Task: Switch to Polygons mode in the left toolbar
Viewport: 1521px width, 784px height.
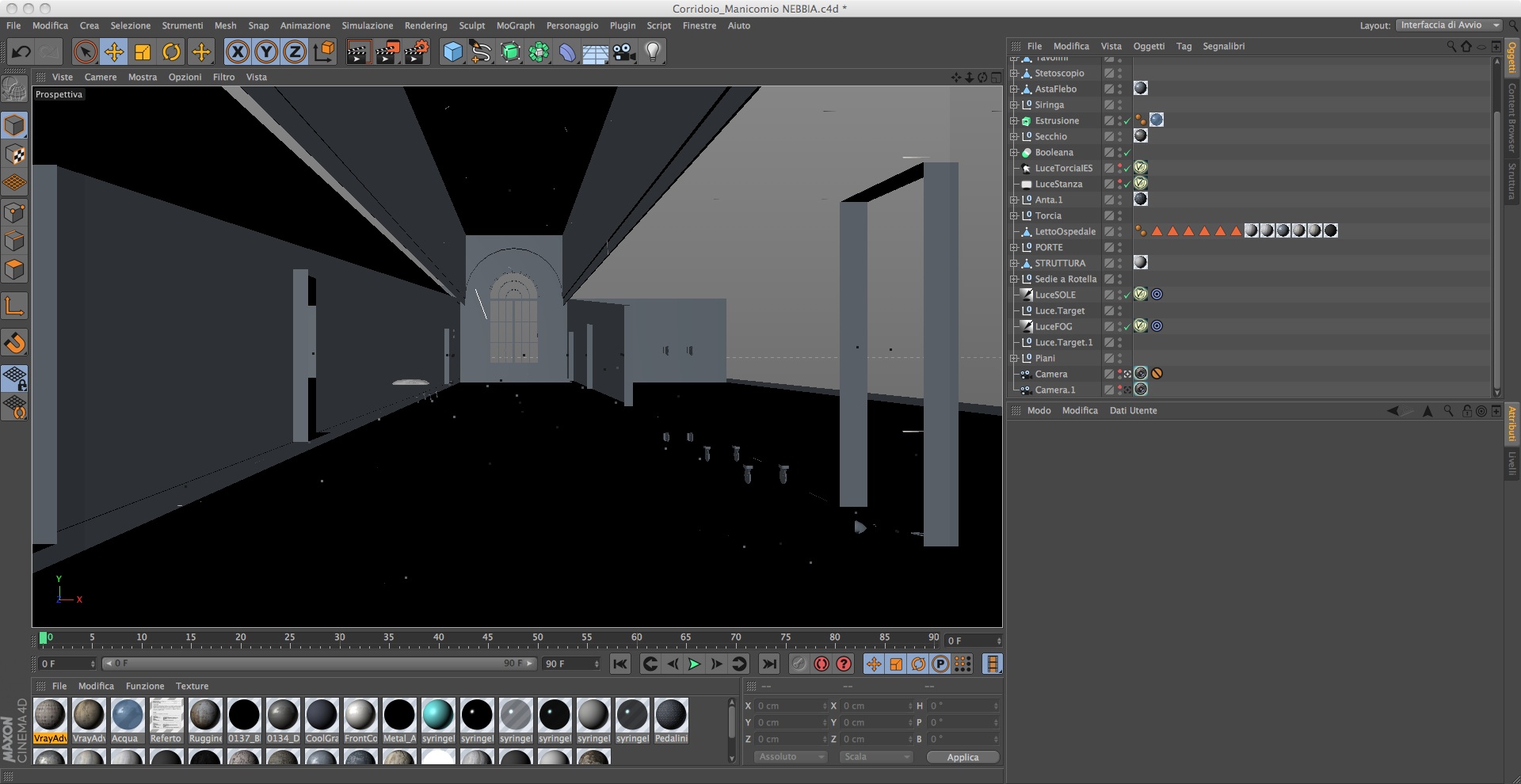Action: (14, 269)
